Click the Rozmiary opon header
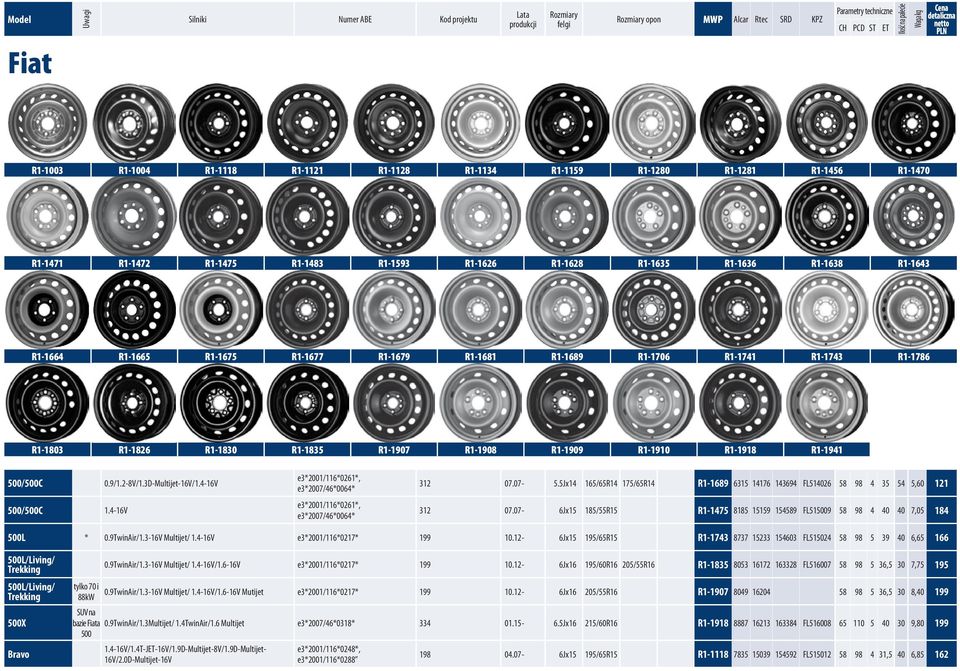Viewport: 960px width, 671px height. [x=638, y=20]
